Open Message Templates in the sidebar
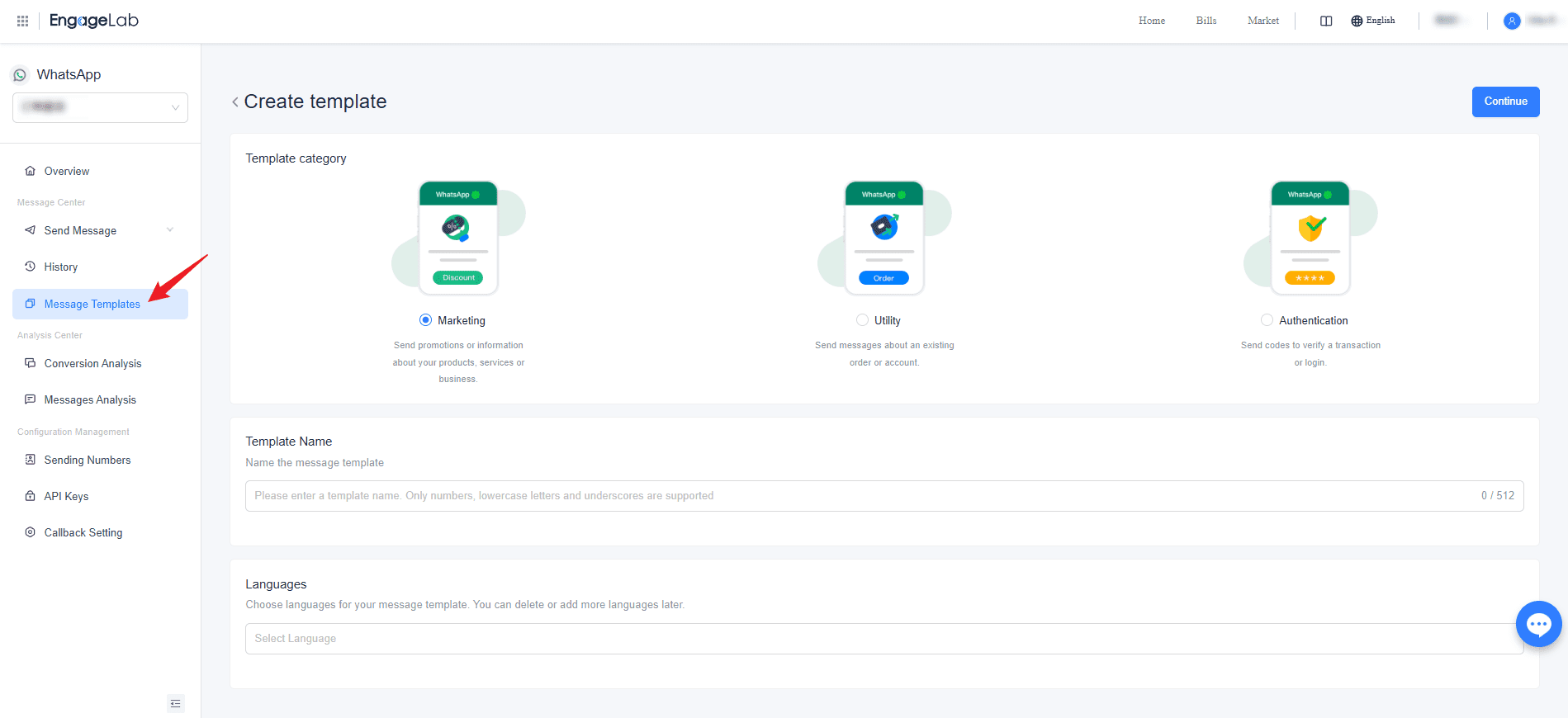 (100, 304)
